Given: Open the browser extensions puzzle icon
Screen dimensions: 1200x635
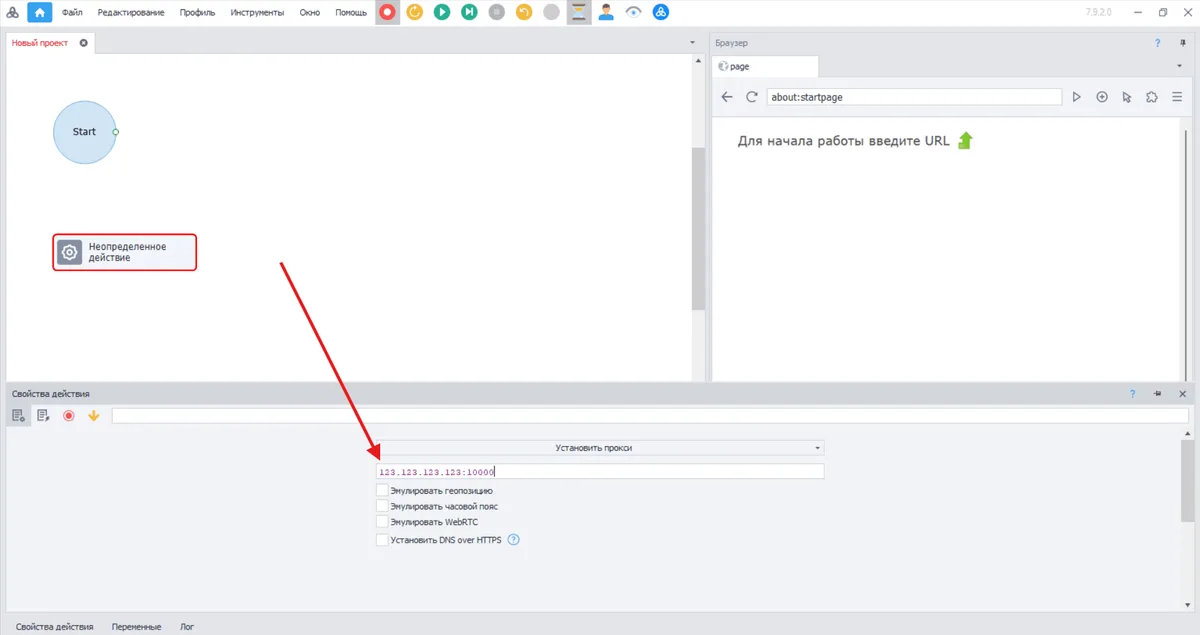Looking at the screenshot, I should pos(1152,97).
